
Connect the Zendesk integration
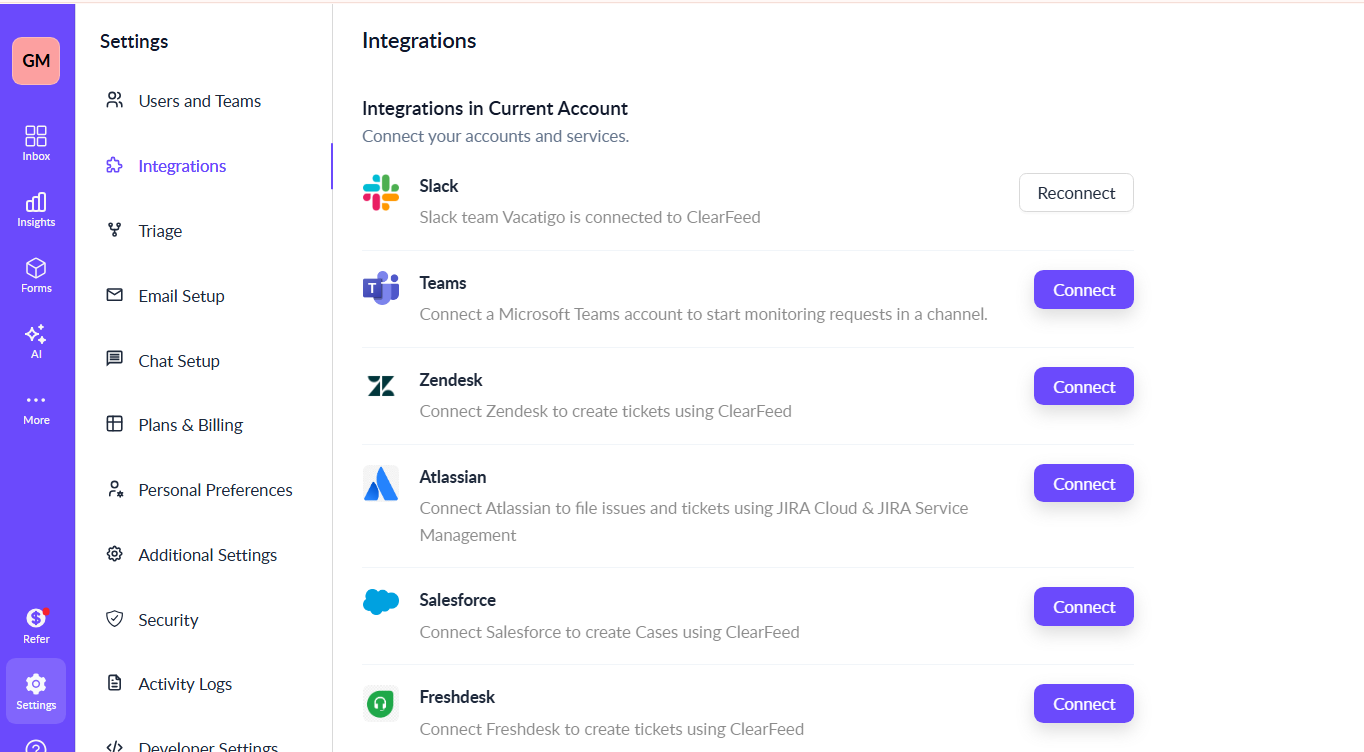tap(1083, 387)
